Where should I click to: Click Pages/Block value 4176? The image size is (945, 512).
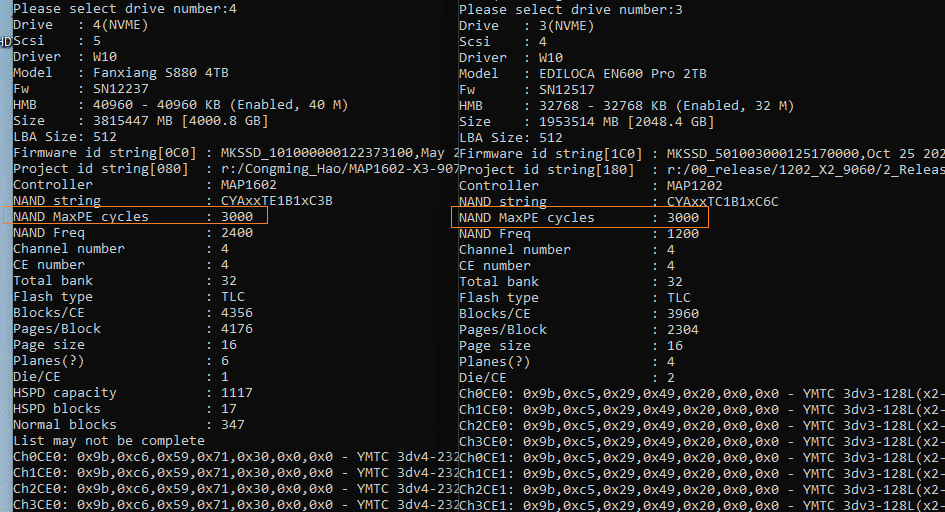click(x=237, y=329)
